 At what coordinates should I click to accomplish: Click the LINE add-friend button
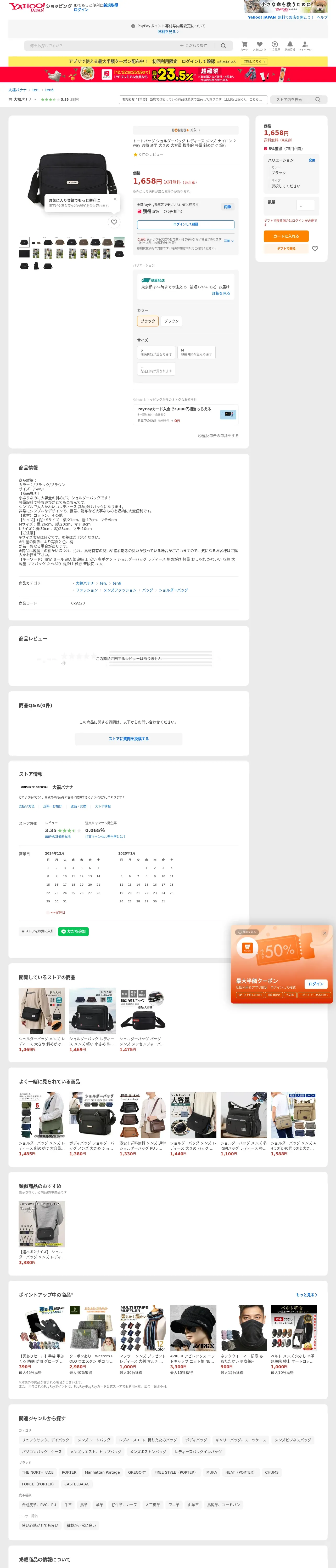click(x=74, y=931)
